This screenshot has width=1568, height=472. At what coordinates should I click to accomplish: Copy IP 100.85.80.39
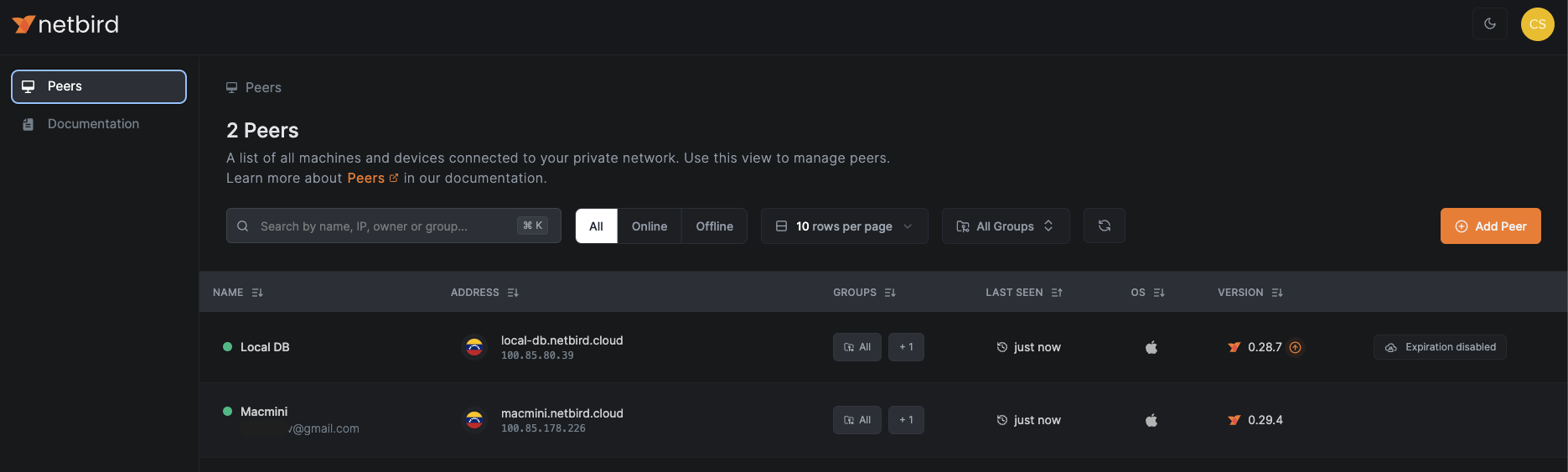537,355
